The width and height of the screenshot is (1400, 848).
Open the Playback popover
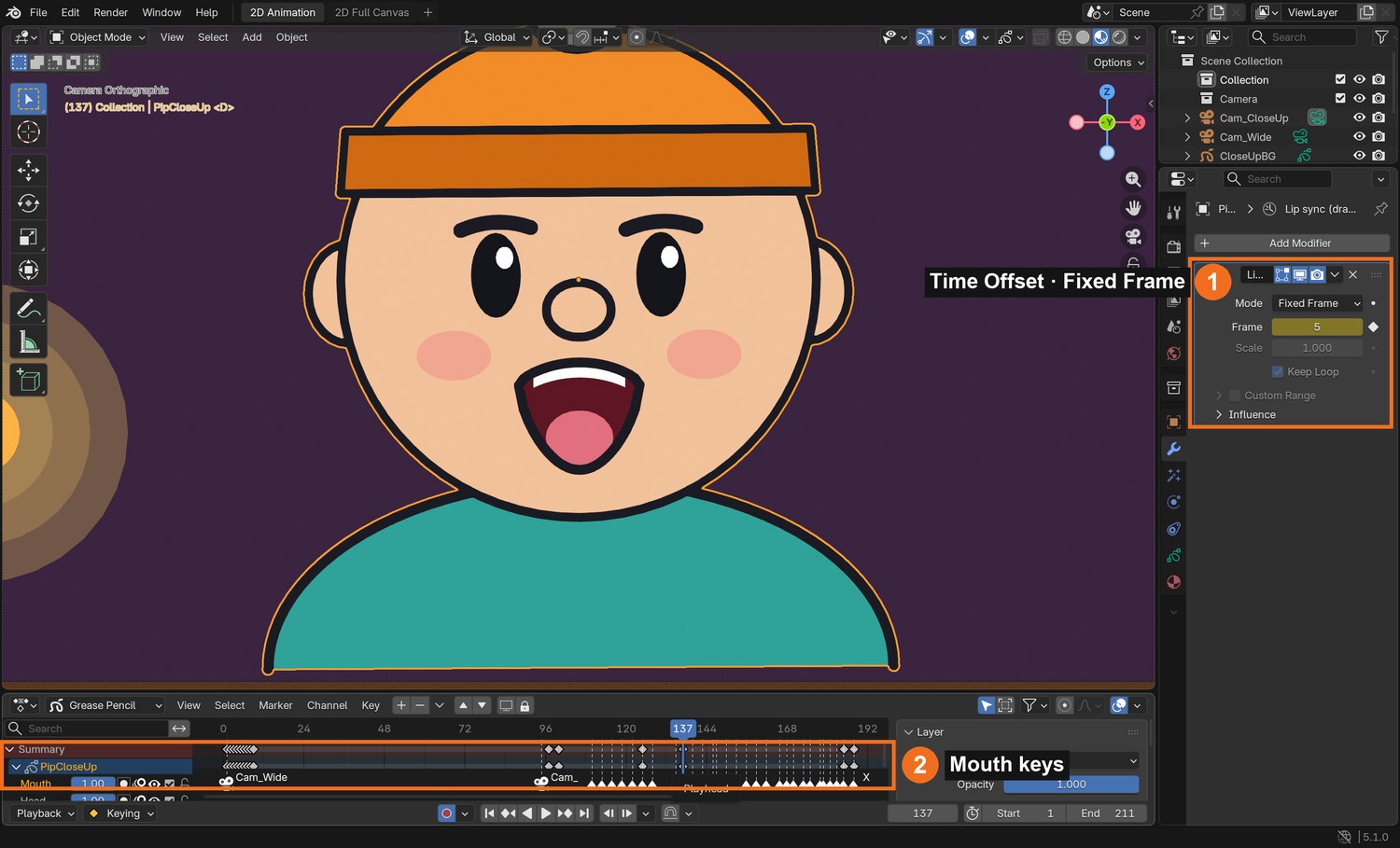click(45, 813)
